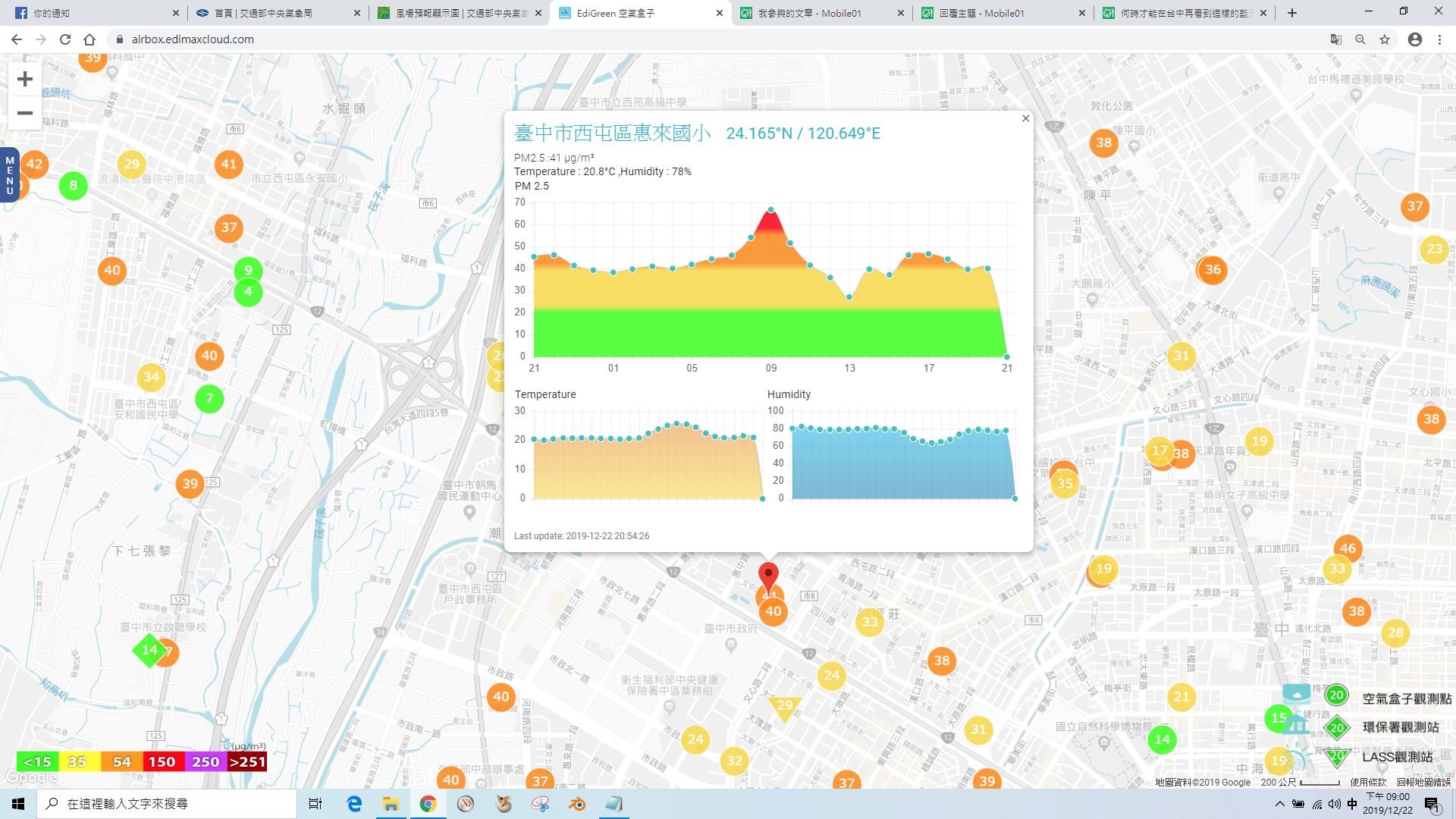Open the yellow 28 sensor marker

1395,632
